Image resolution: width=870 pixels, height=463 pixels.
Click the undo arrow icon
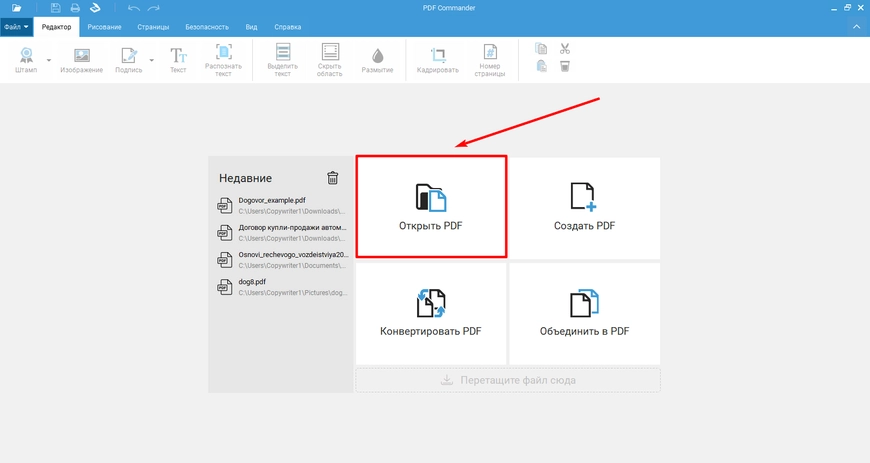point(133,8)
